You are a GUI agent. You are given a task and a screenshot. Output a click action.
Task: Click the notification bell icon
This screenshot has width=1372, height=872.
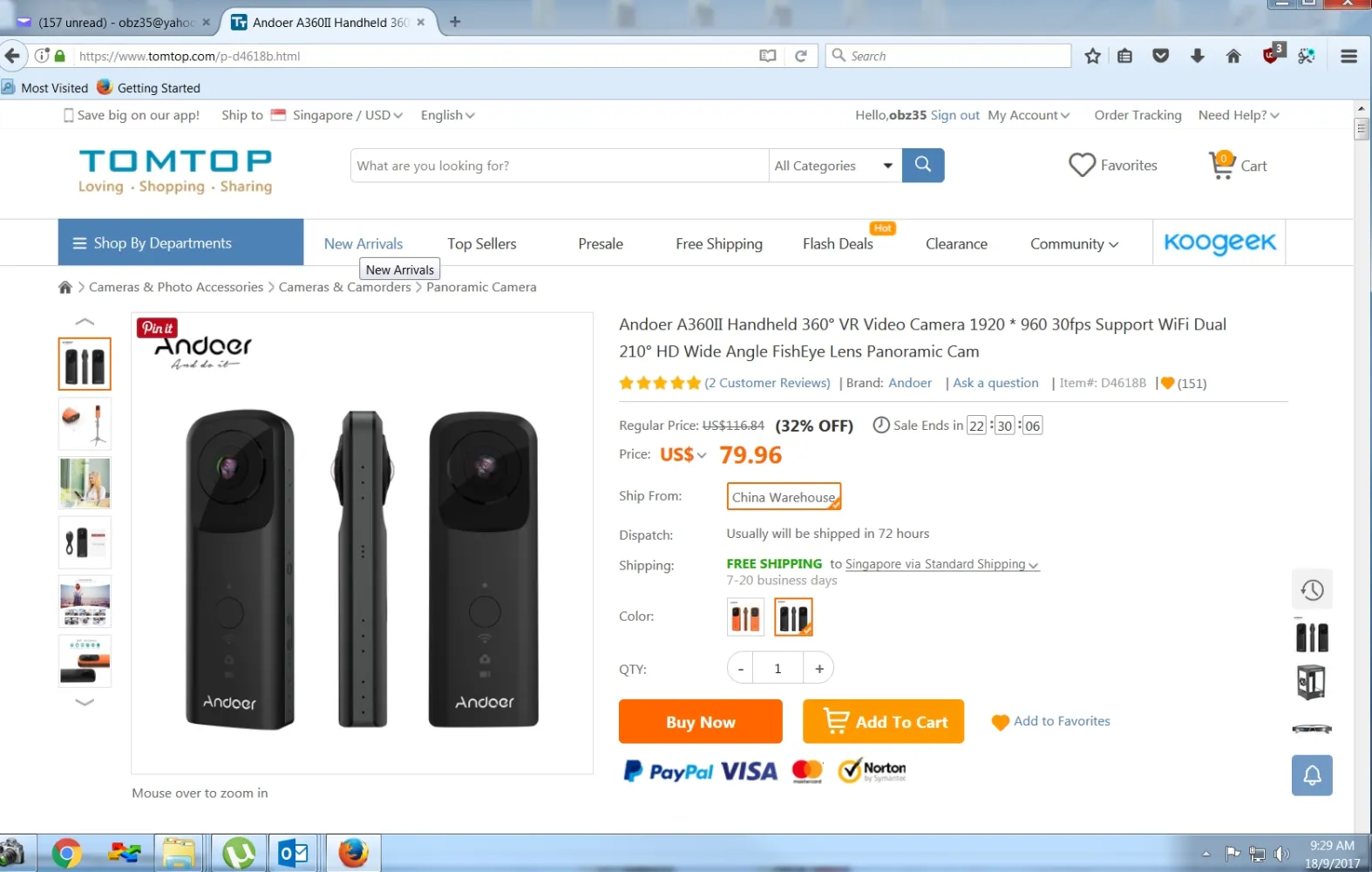[1312, 775]
